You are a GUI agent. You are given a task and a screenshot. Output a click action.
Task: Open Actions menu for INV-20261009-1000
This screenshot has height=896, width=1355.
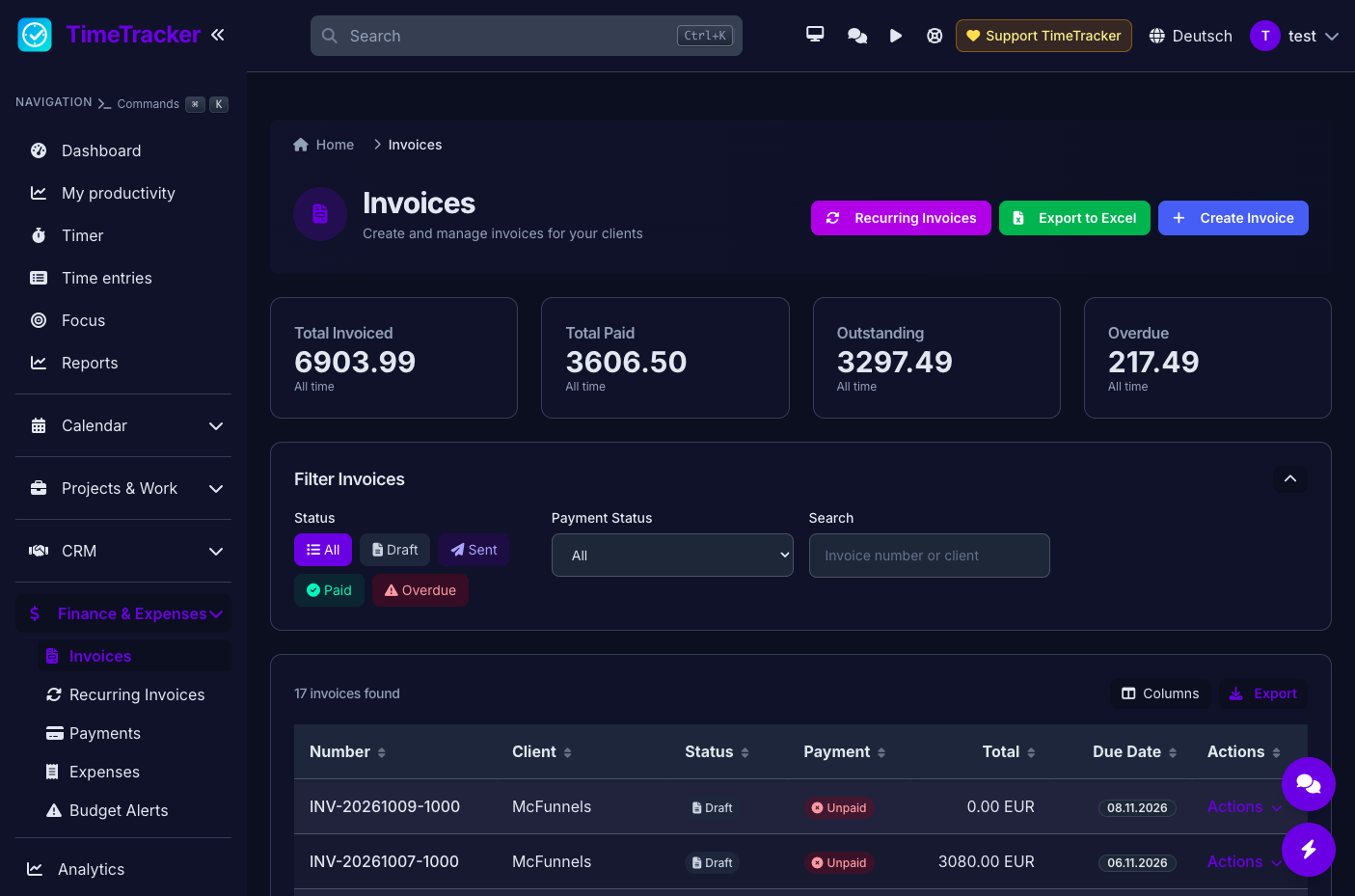[1244, 807]
